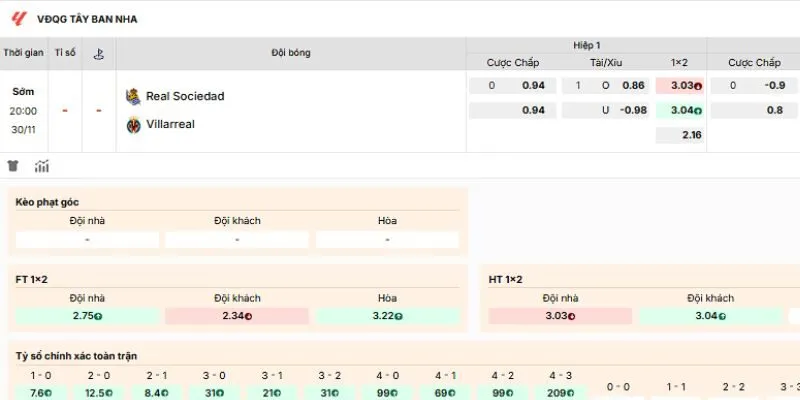Select correct score 4 - 3 odds 209
Viewport: 800px width, 400px height.
point(561,393)
